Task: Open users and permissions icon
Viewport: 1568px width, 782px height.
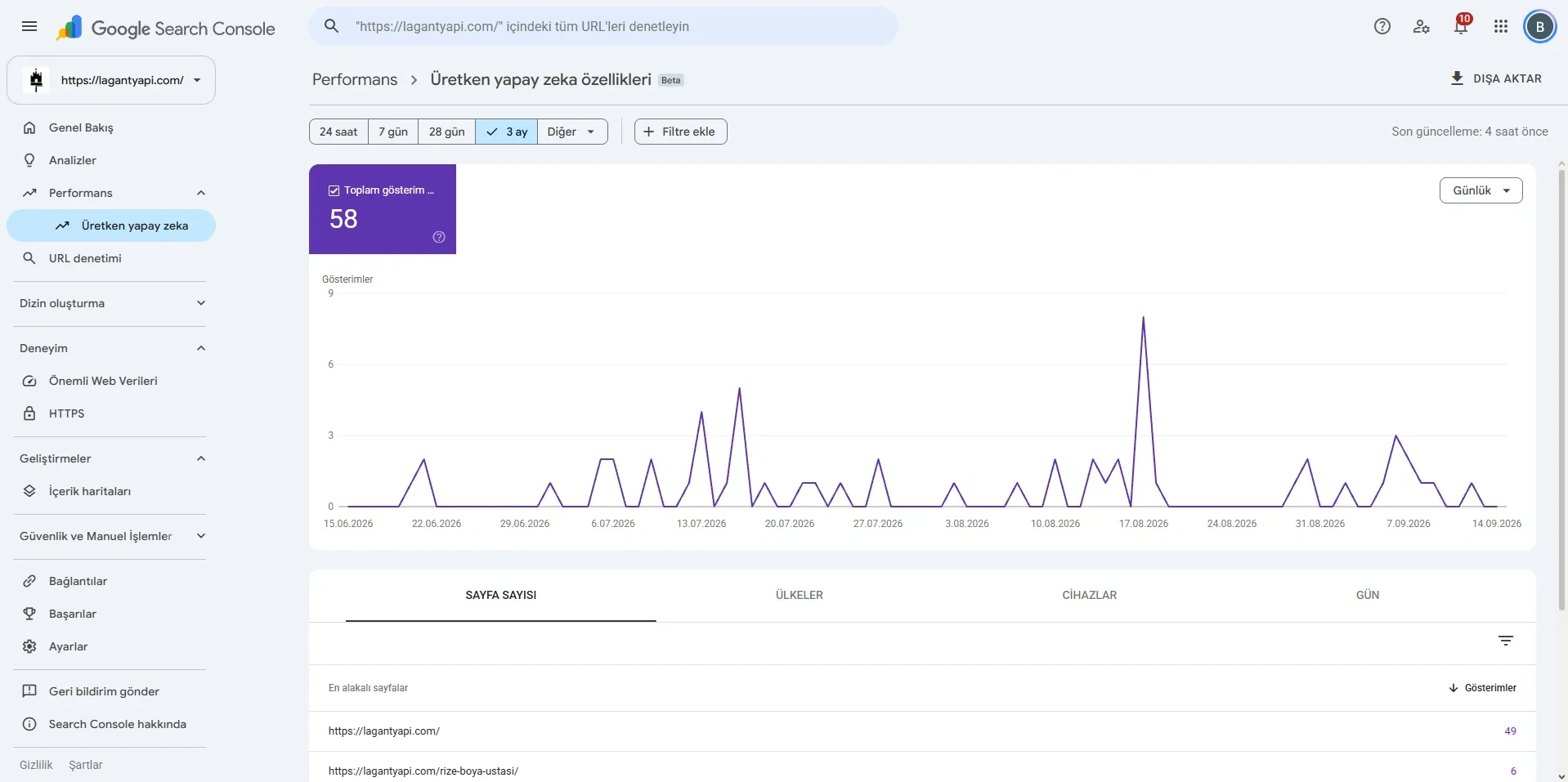Action: click(x=1422, y=26)
